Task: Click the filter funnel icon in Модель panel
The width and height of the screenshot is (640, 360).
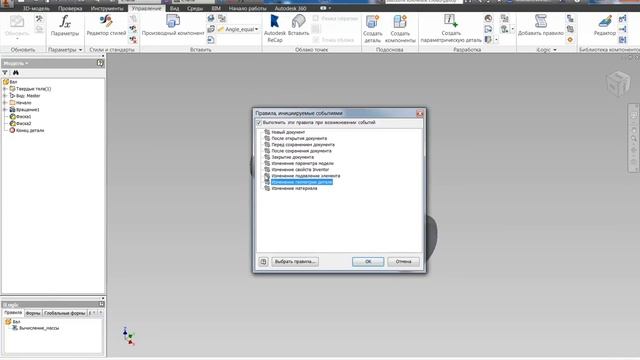Action: point(5,73)
